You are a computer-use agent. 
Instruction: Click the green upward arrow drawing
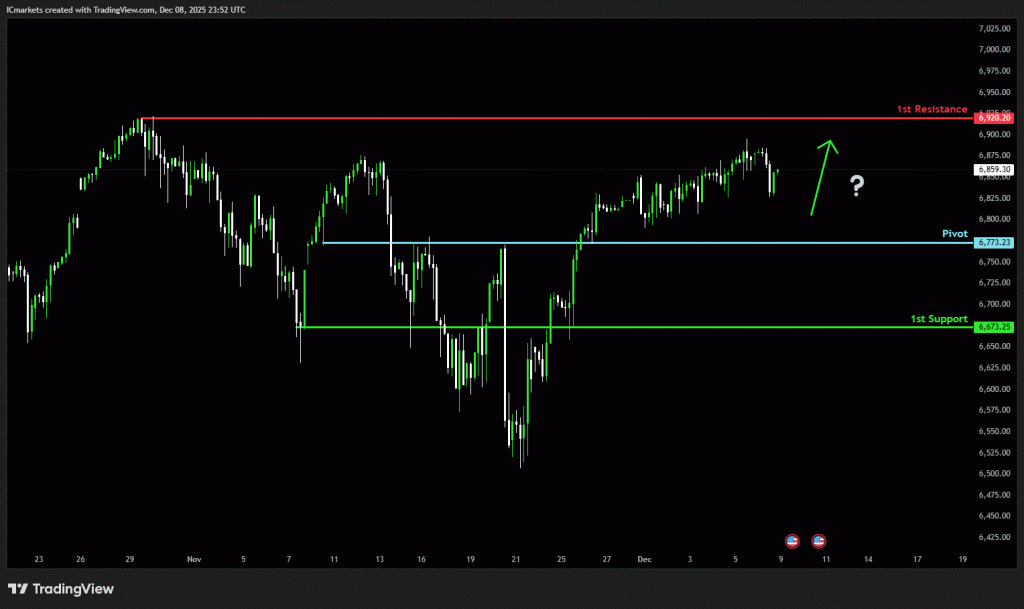coord(823,177)
